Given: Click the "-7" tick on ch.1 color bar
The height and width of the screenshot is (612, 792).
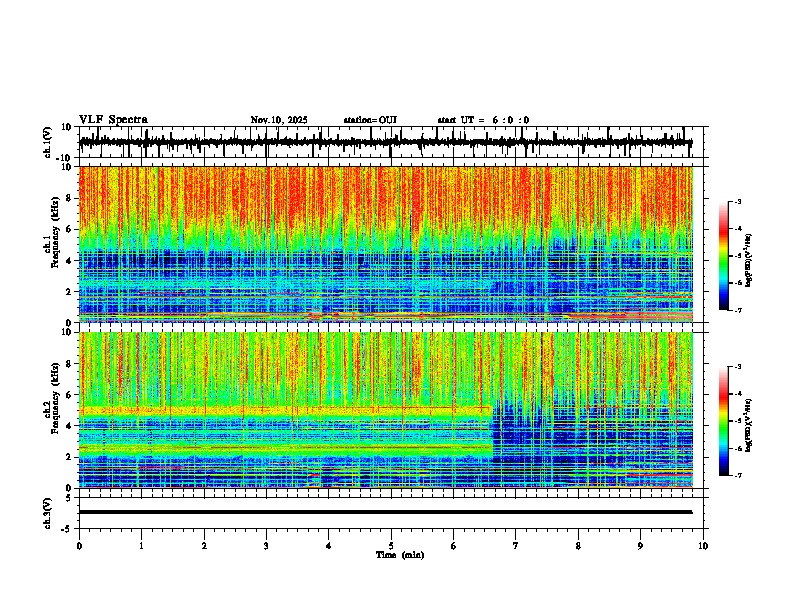Looking at the screenshot, I should (x=738, y=310).
